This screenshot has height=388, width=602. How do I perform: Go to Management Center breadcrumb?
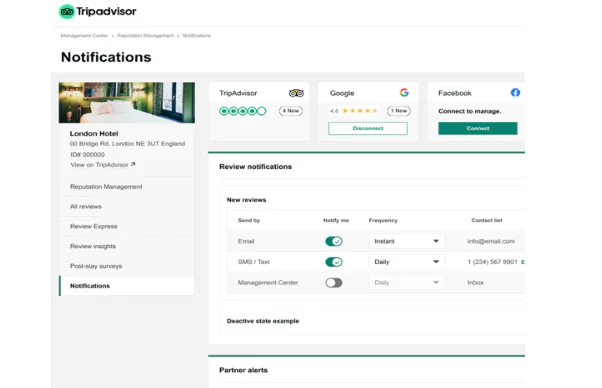84,36
